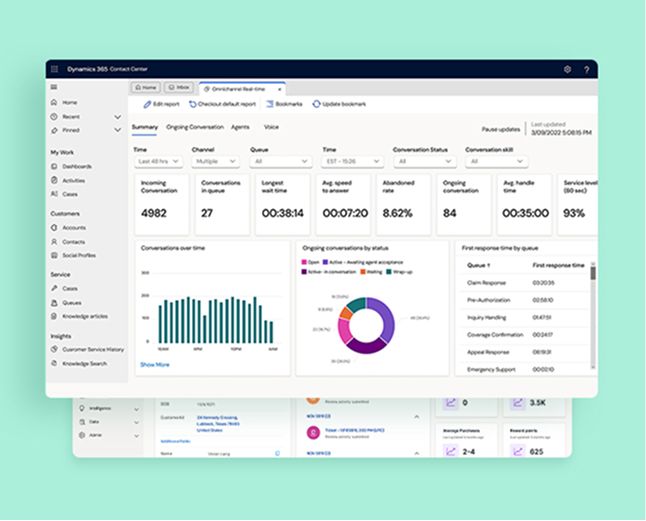646x521 pixels.
Task: Switch to the Agents tab
Action: coord(240,127)
